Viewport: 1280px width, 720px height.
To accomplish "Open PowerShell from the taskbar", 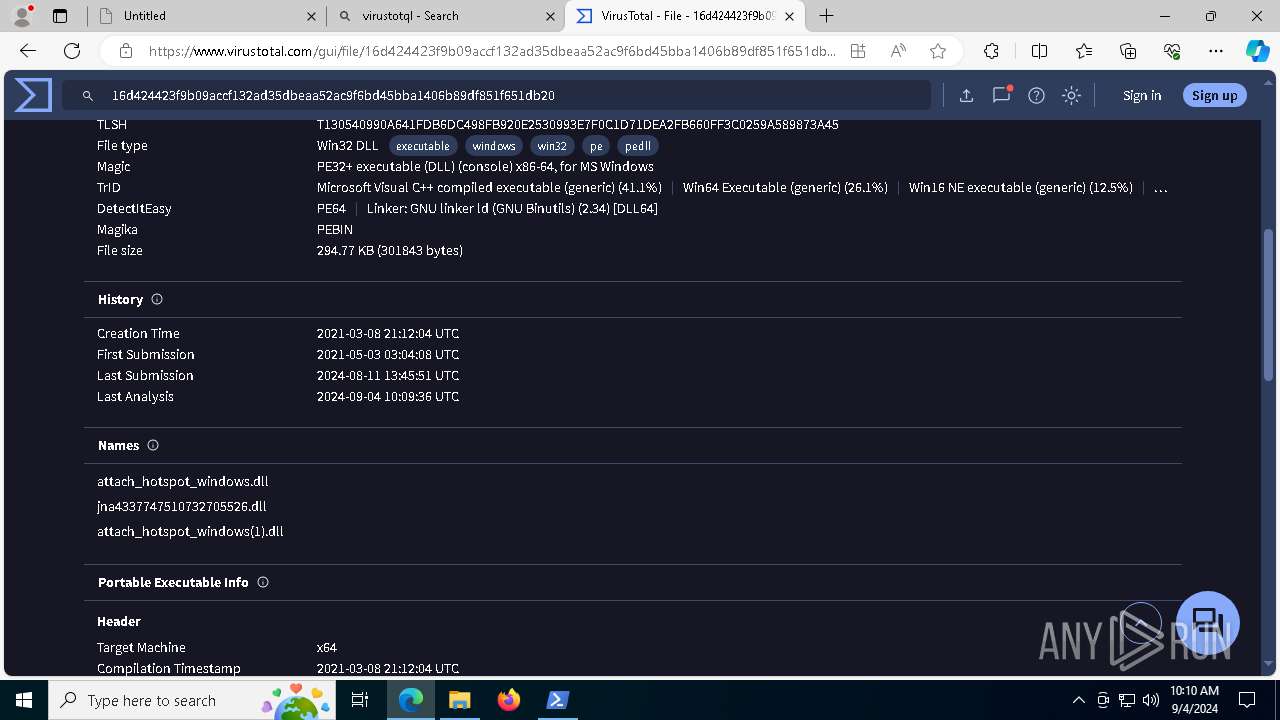I will pyautogui.click(x=558, y=700).
